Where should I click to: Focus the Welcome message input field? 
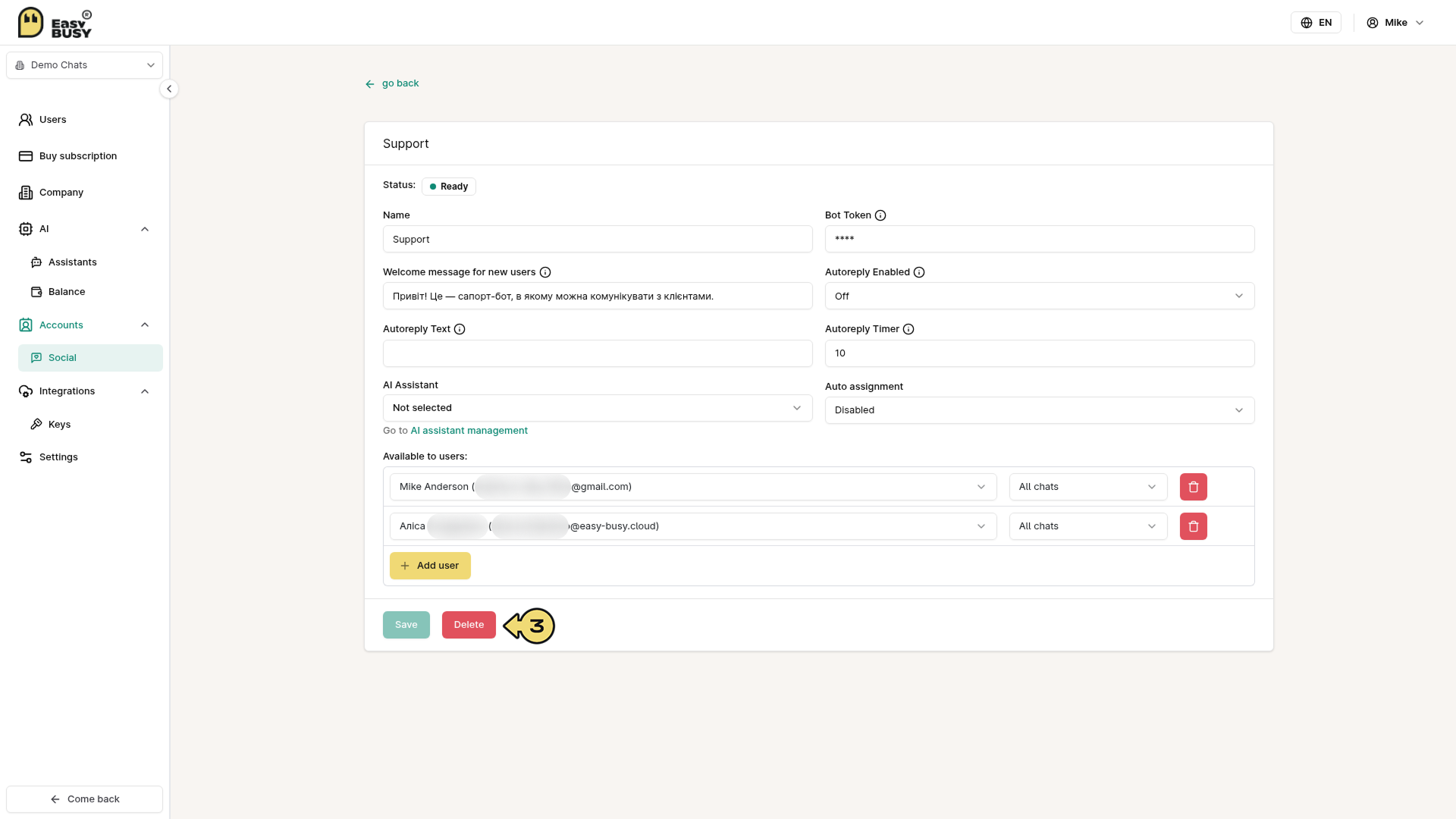coord(598,296)
